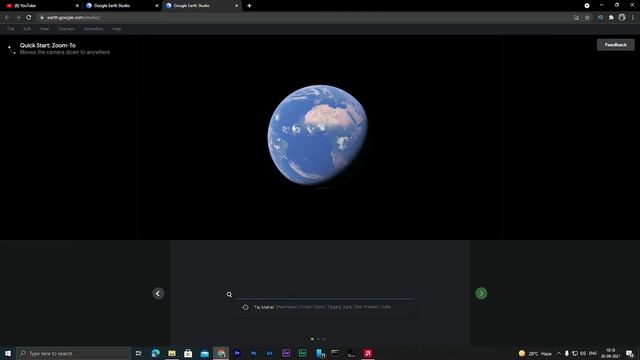Image resolution: width=640 pixels, height=360 pixels.
Task: Open the Chrome profile avatar
Action: [622, 18]
